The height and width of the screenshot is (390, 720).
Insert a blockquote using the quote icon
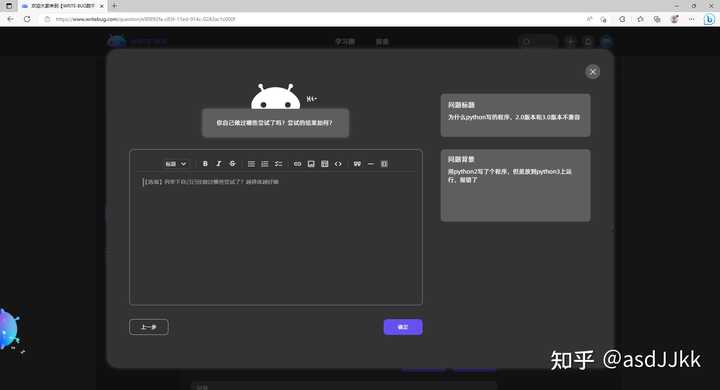tap(357, 164)
